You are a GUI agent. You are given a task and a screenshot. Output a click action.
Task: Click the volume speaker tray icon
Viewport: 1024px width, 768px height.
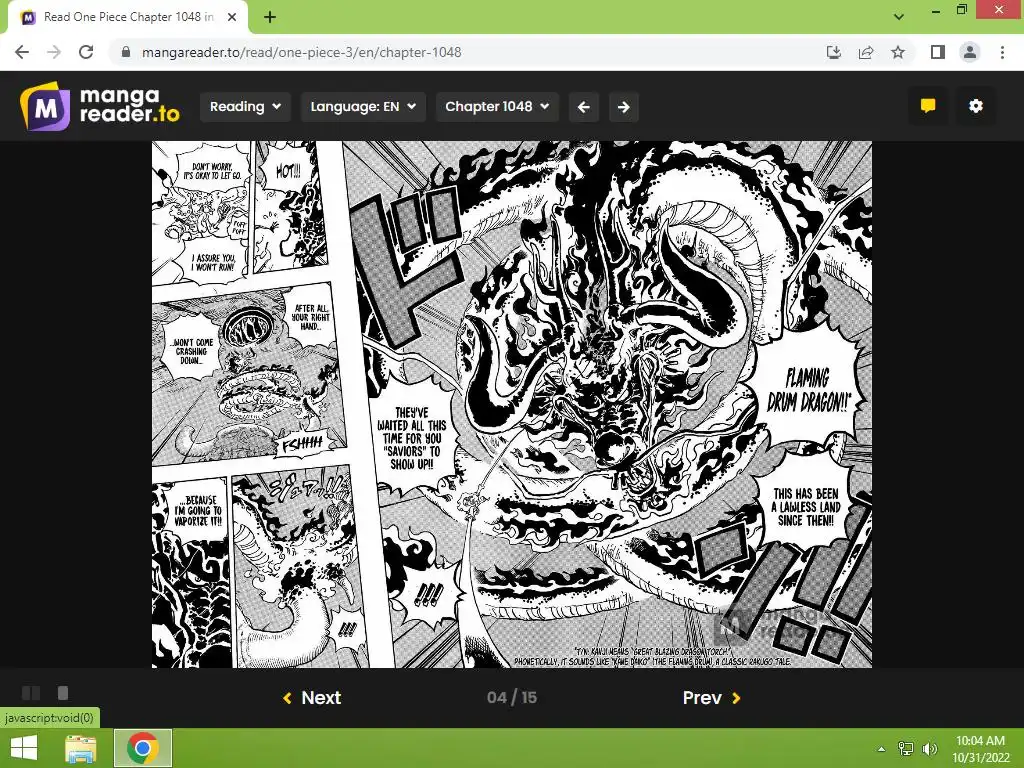point(930,748)
